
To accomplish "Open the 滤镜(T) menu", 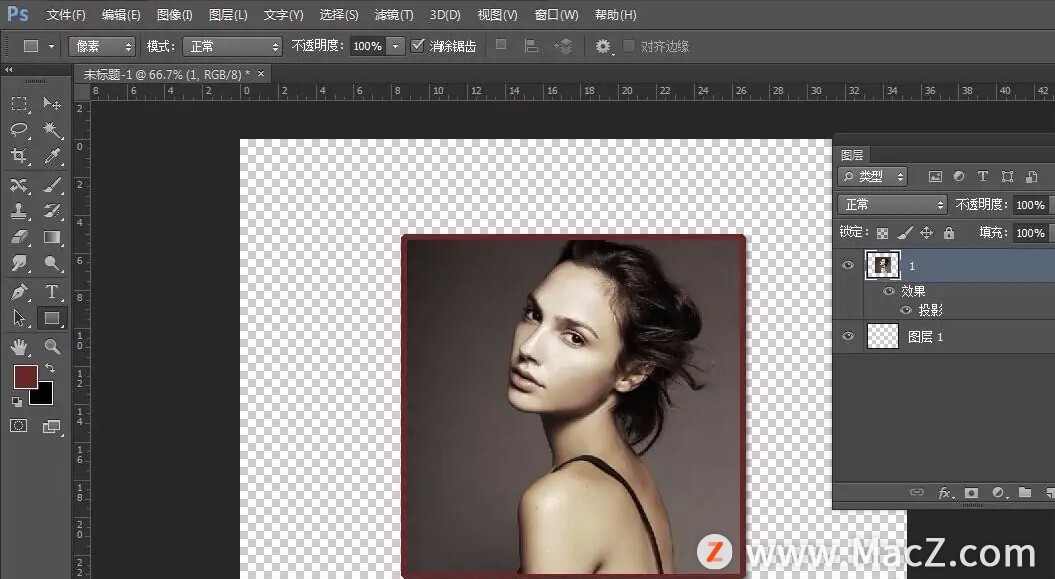I will 393,15.
